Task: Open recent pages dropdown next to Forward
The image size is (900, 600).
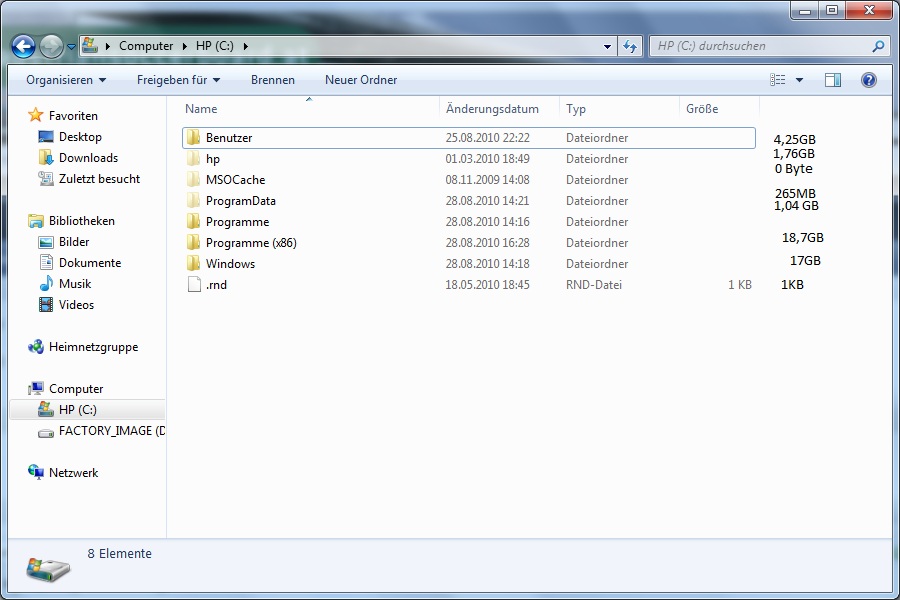Action: coord(71,47)
